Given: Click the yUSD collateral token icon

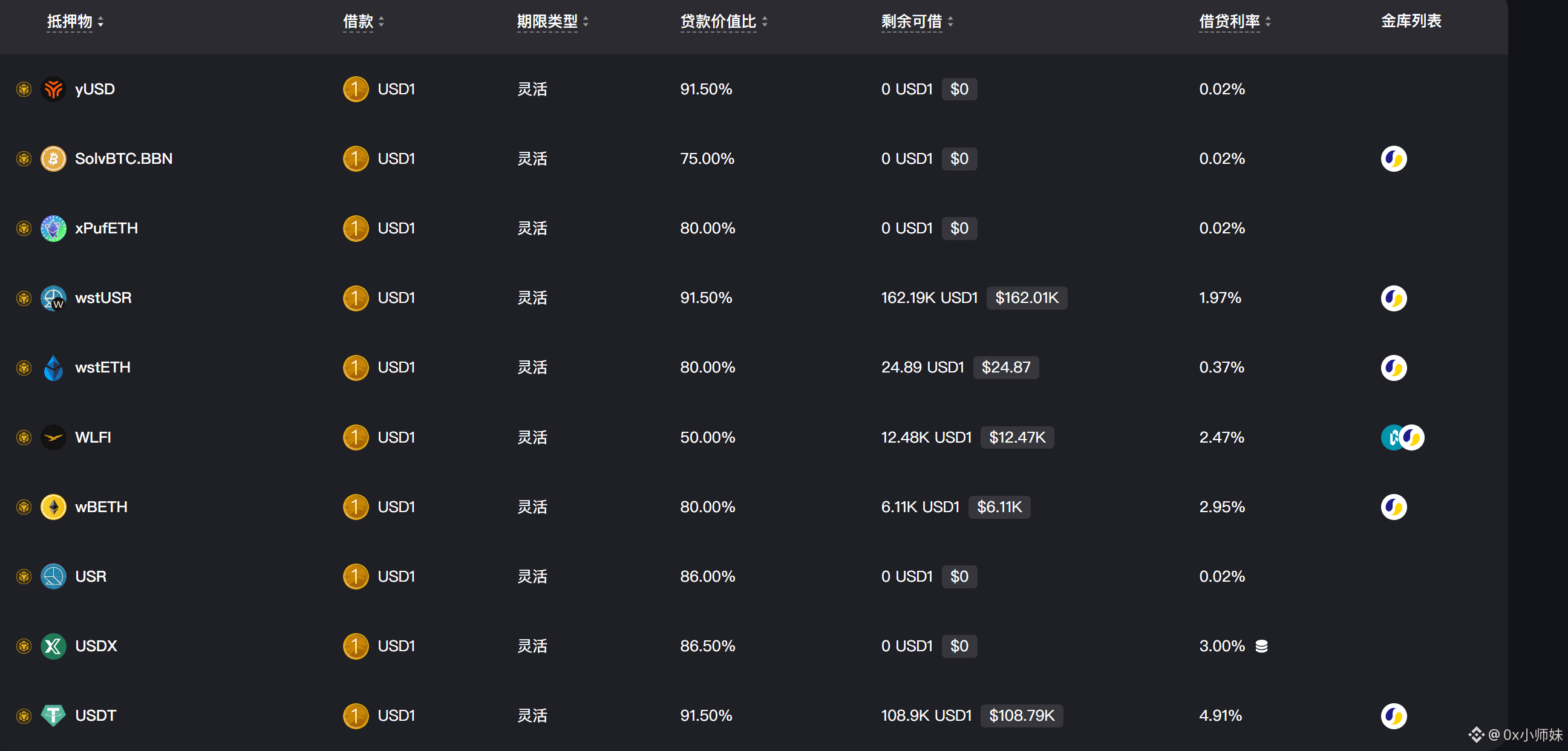Looking at the screenshot, I should point(54,89).
